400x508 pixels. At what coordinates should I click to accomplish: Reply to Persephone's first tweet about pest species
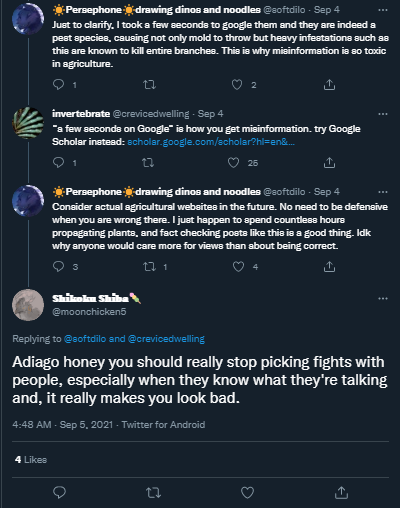(59, 85)
